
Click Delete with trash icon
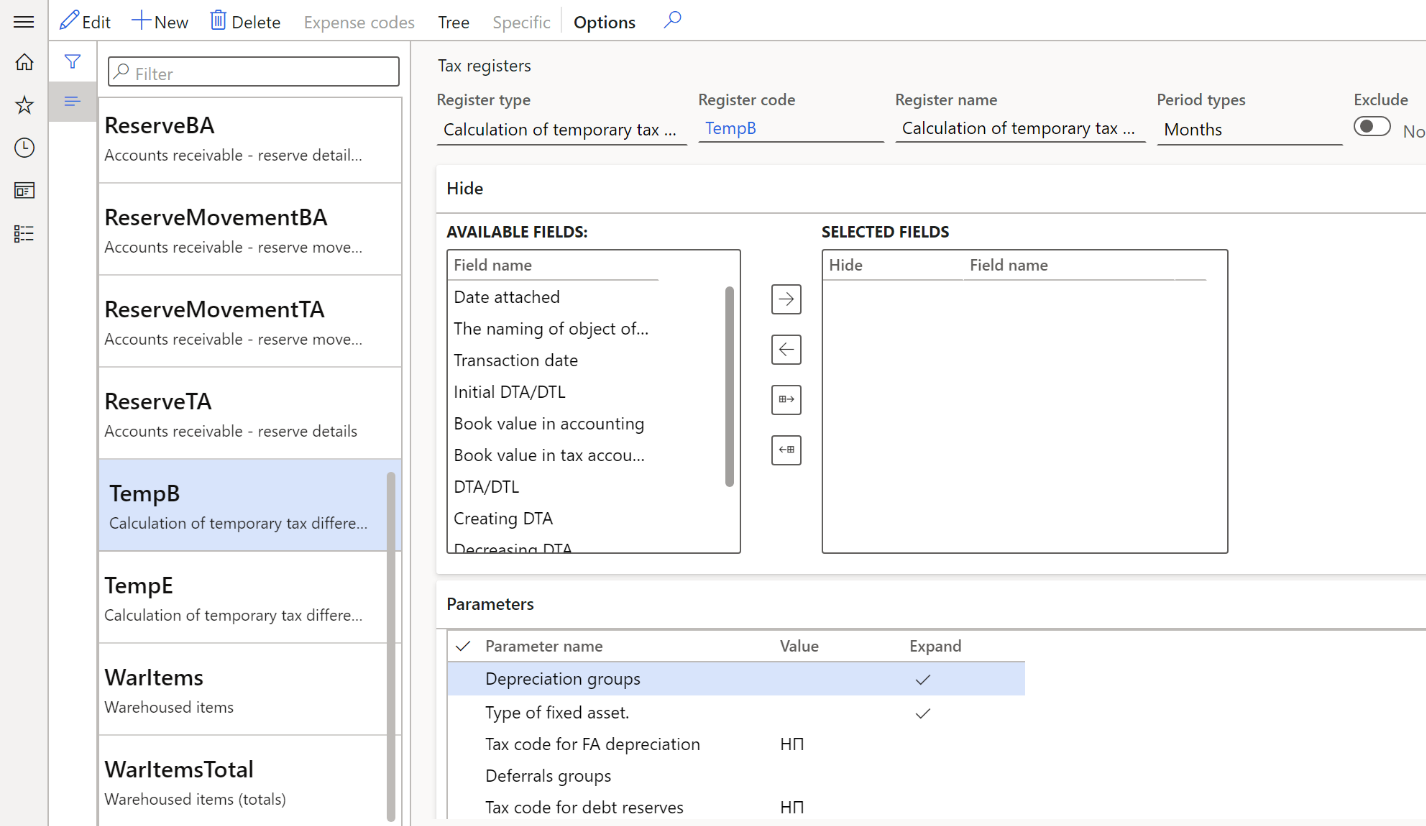(245, 21)
